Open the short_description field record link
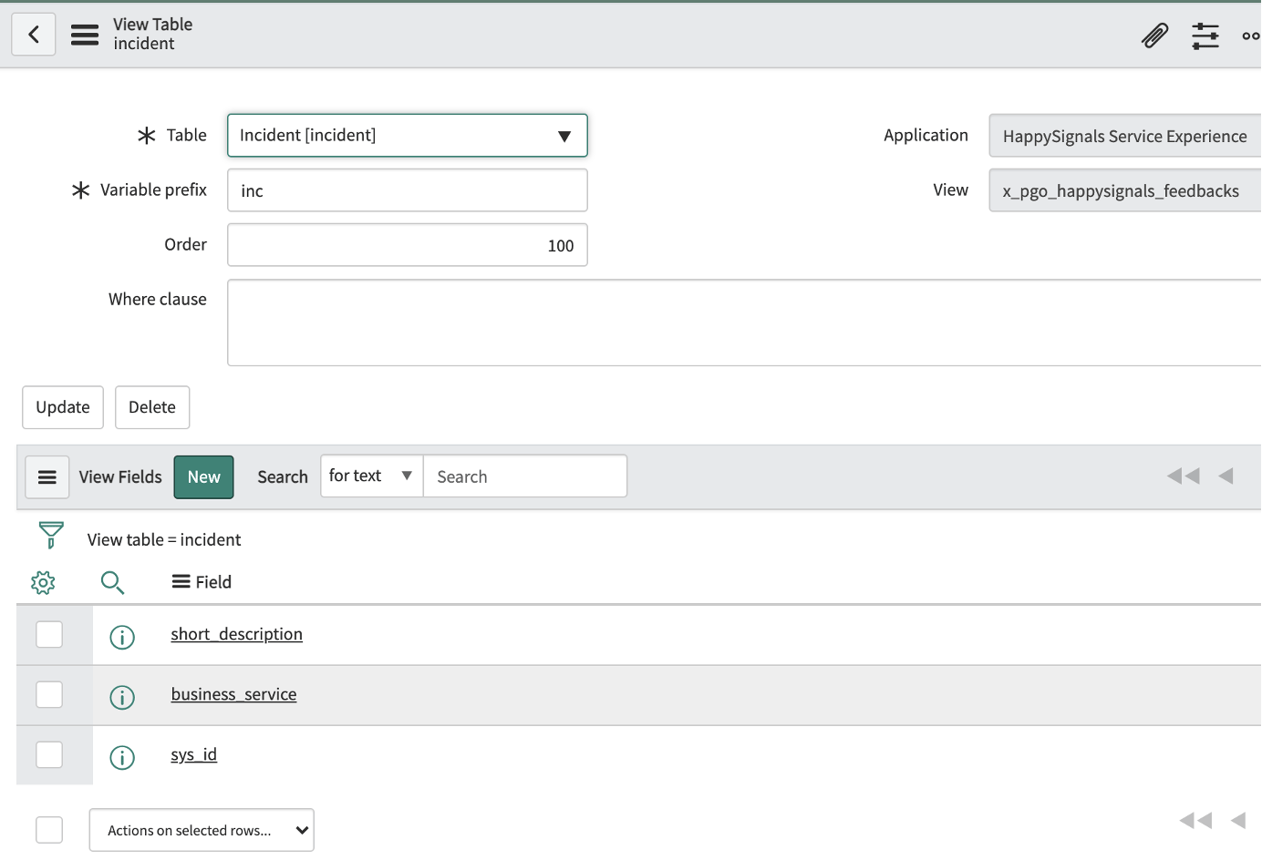Image resolution: width=1262 pixels, height=860 pixels. click(x=236, y=634)
